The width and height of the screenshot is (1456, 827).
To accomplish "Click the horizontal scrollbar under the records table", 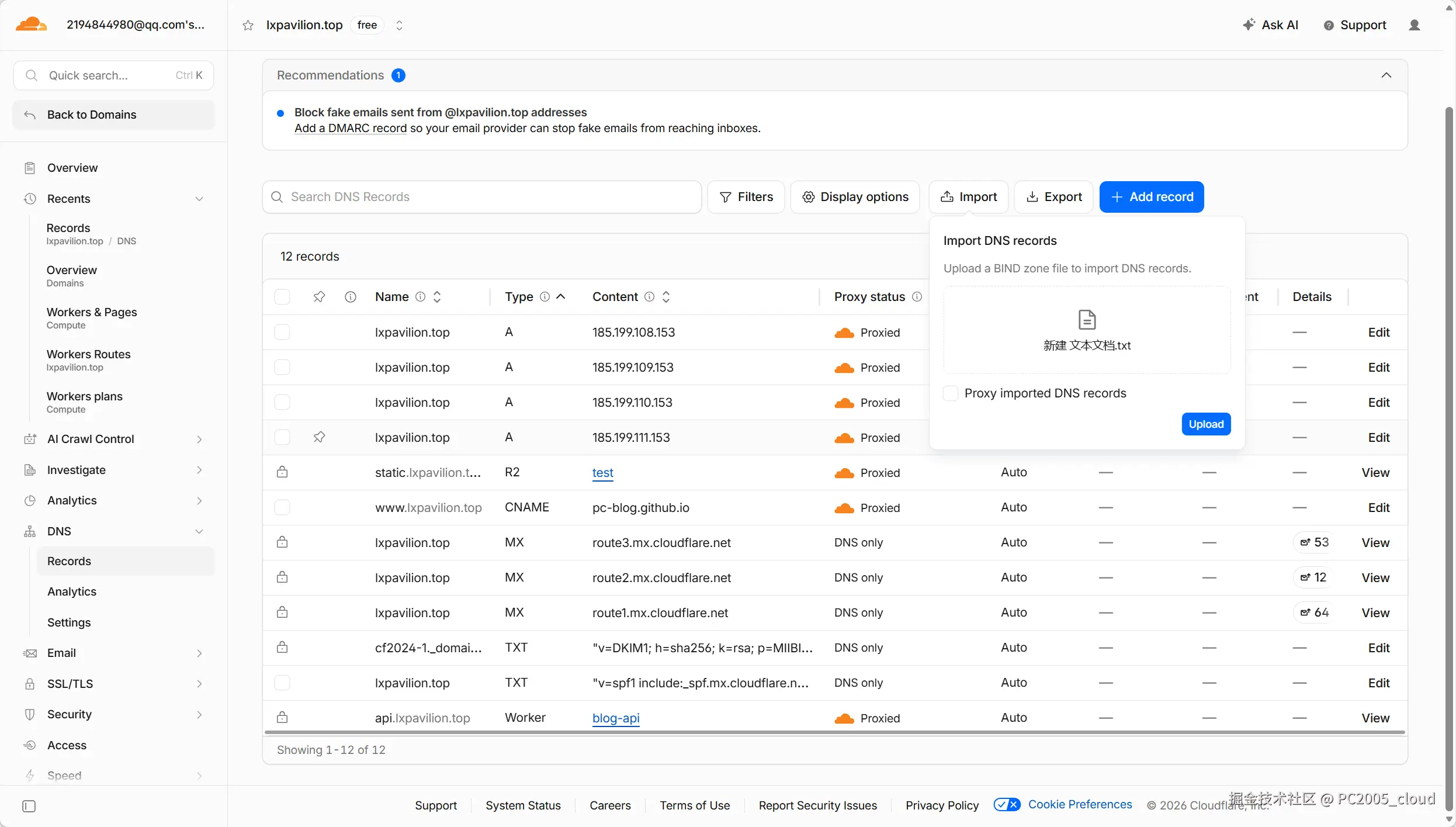I will (x=834, y=732).
